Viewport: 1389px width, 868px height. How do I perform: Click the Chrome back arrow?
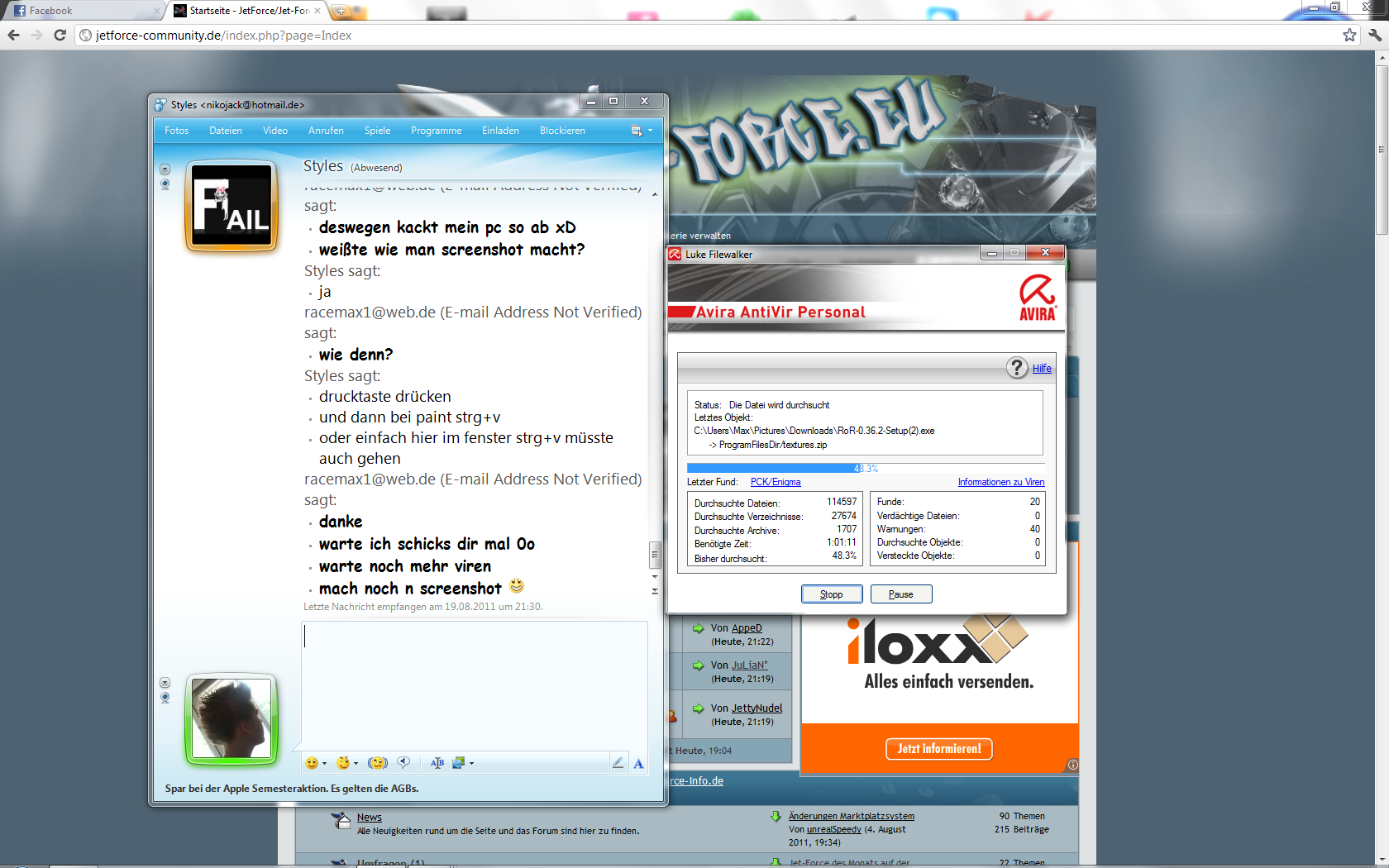(x=13, y=35)
